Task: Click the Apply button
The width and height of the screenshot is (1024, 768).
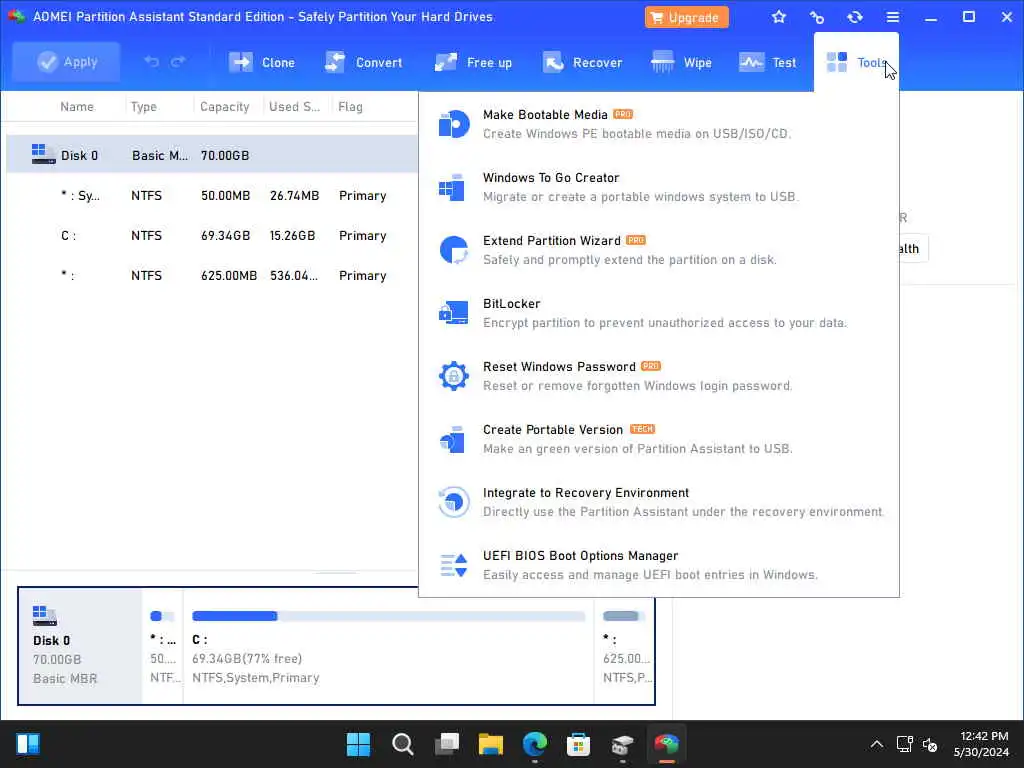Action: pos(66,62)
